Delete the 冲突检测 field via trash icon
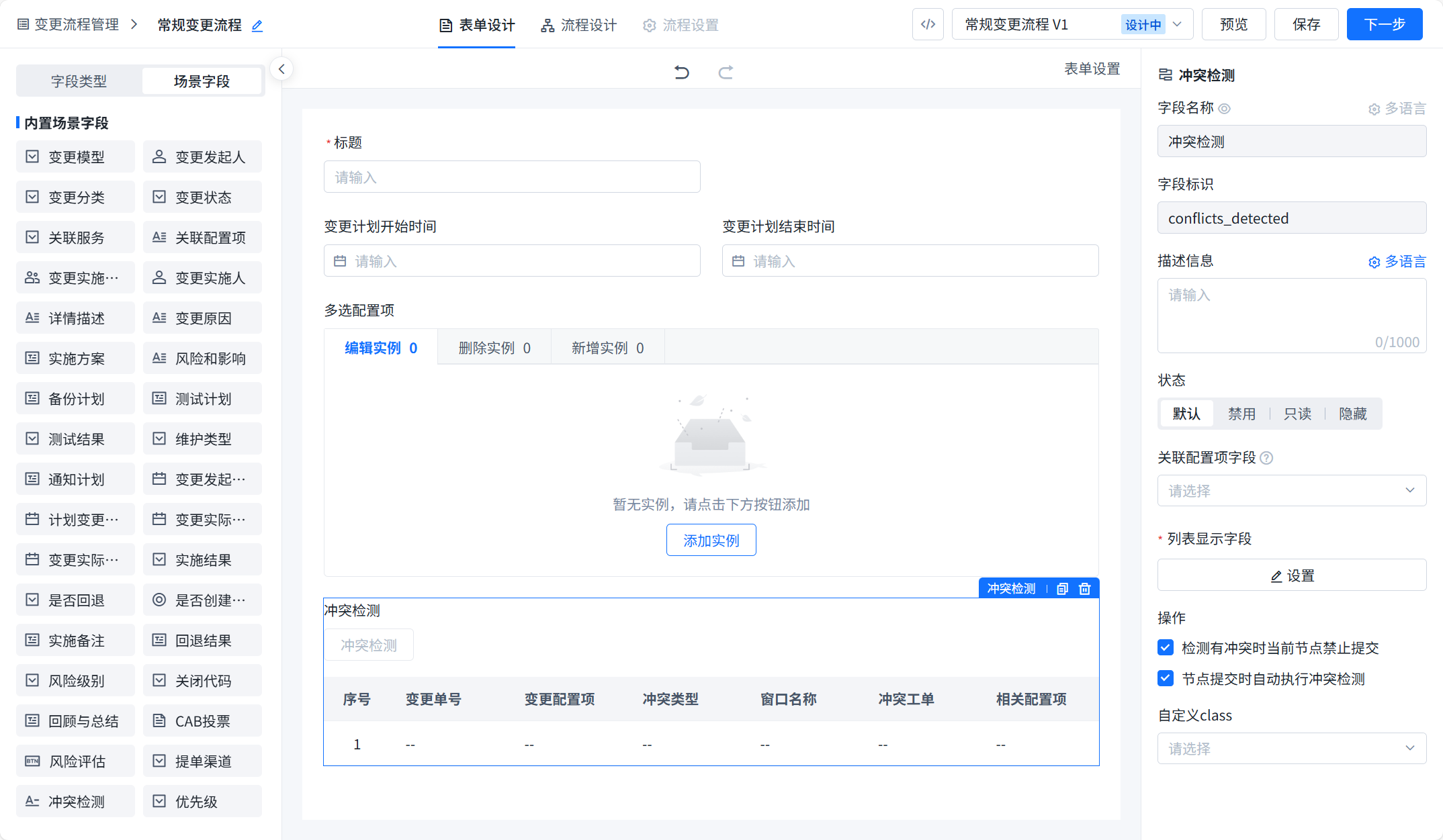Viewport: 1443px width, 840px height. pos(1084,589)
